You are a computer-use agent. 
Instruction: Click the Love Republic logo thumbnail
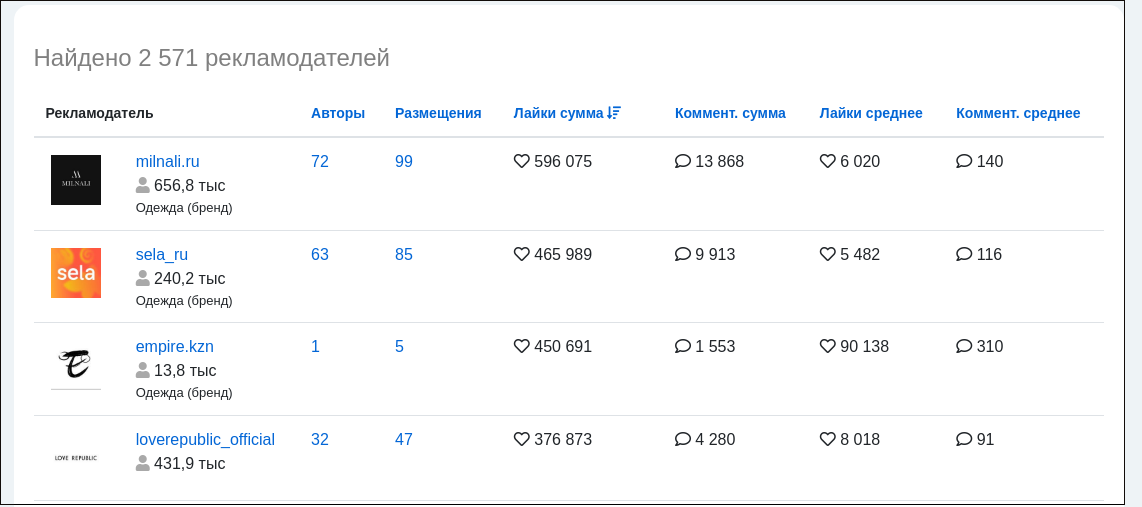(76, 458)
